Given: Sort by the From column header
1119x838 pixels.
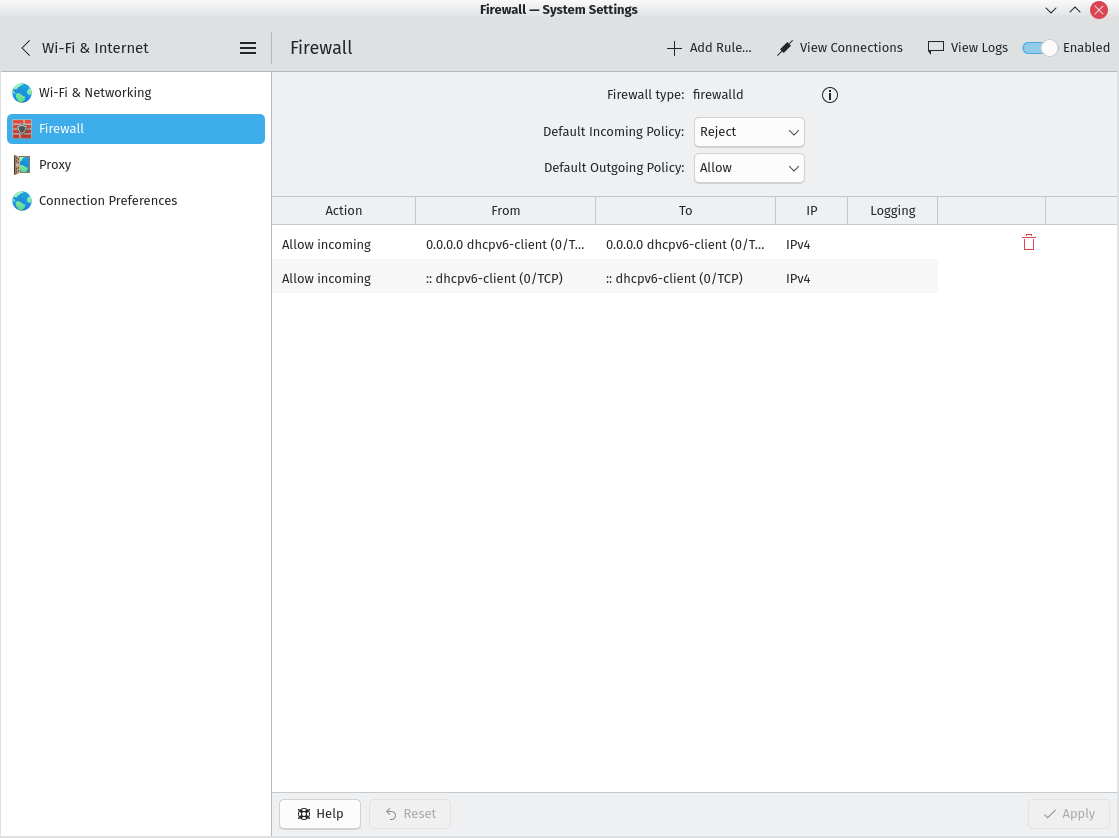Looking at the screenshot, I should pyautogui.click(x=505, y=211).
